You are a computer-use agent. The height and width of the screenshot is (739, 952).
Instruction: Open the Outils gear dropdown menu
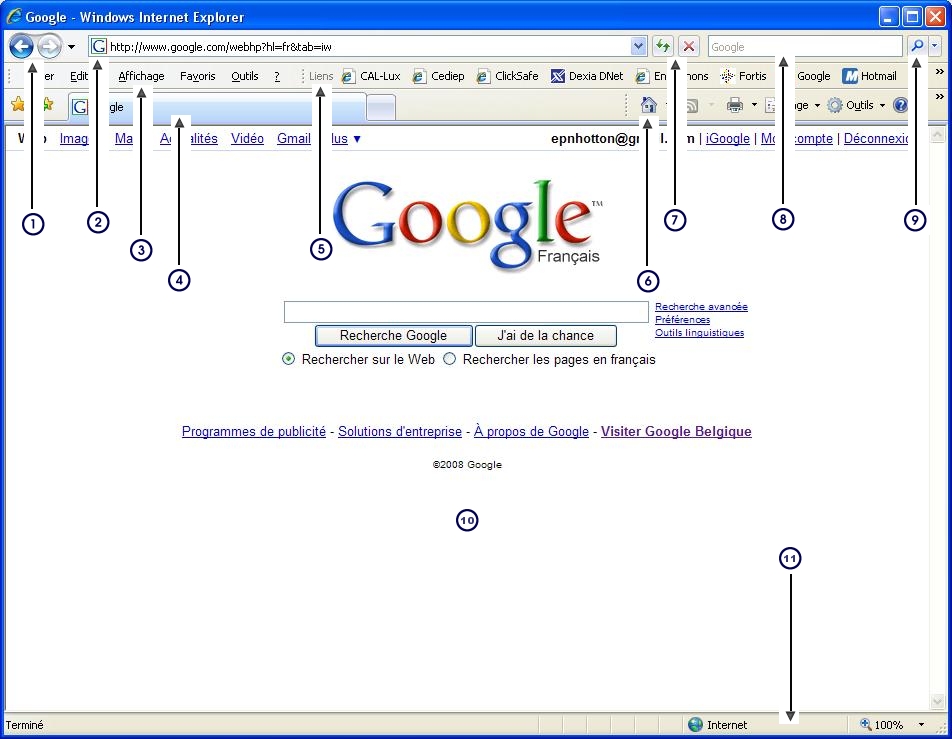point(857,105)
